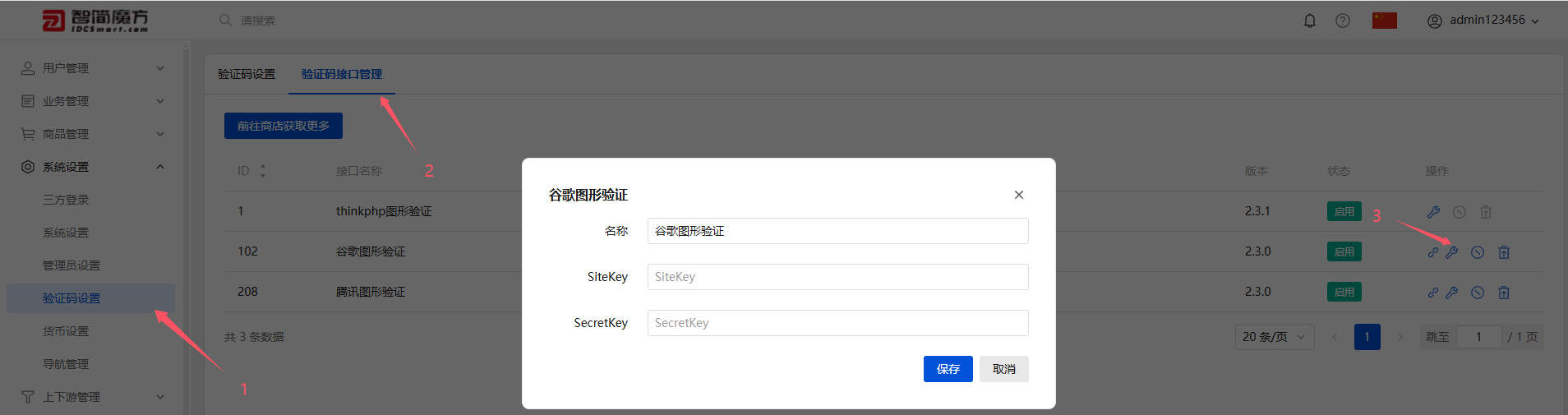Open the help question-mark icon
Viewport: 1568px width, 415px height.
[1343, 21]
